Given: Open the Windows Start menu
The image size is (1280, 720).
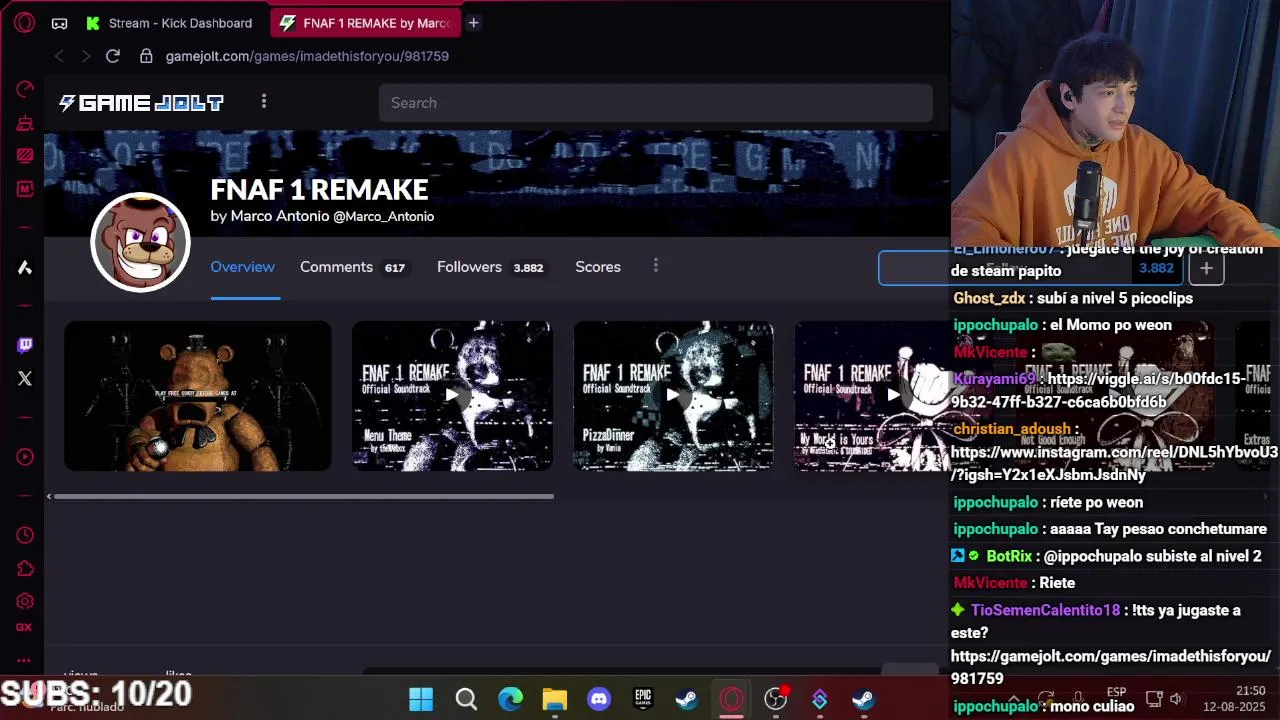Looking at the screenshot, I should (x=421, y=699).
